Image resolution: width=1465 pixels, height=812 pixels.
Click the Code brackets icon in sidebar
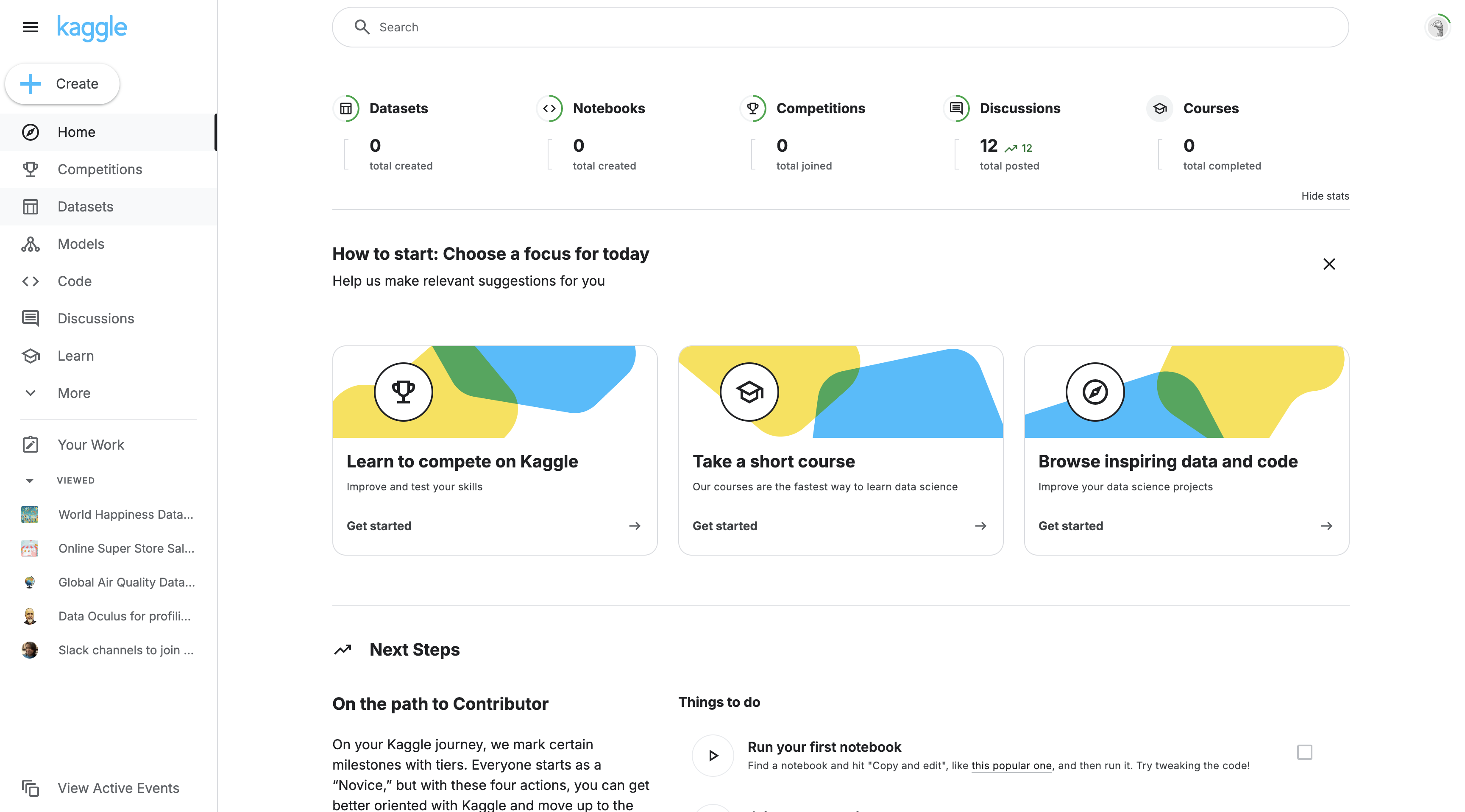coord(30,281)
